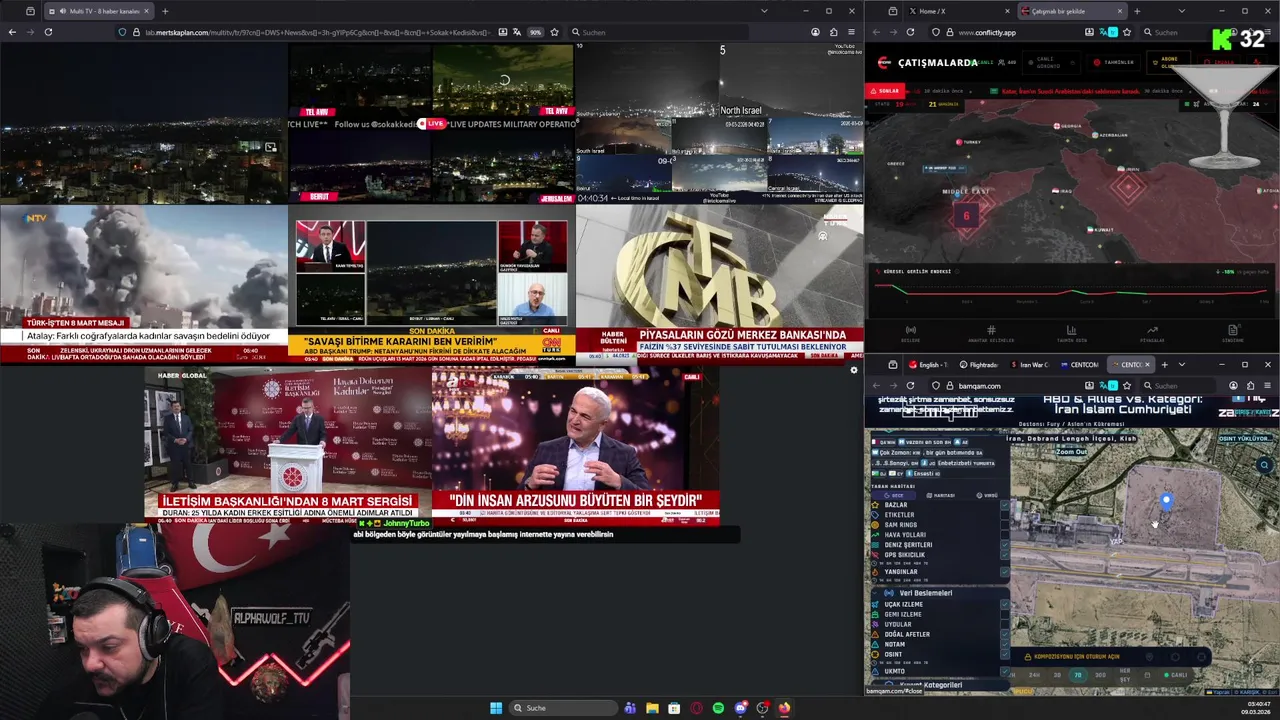The height and width of the screenshot is (720, 1280).
Task: Open Firefox from the taskbar
Action: [x=784, y=708]
